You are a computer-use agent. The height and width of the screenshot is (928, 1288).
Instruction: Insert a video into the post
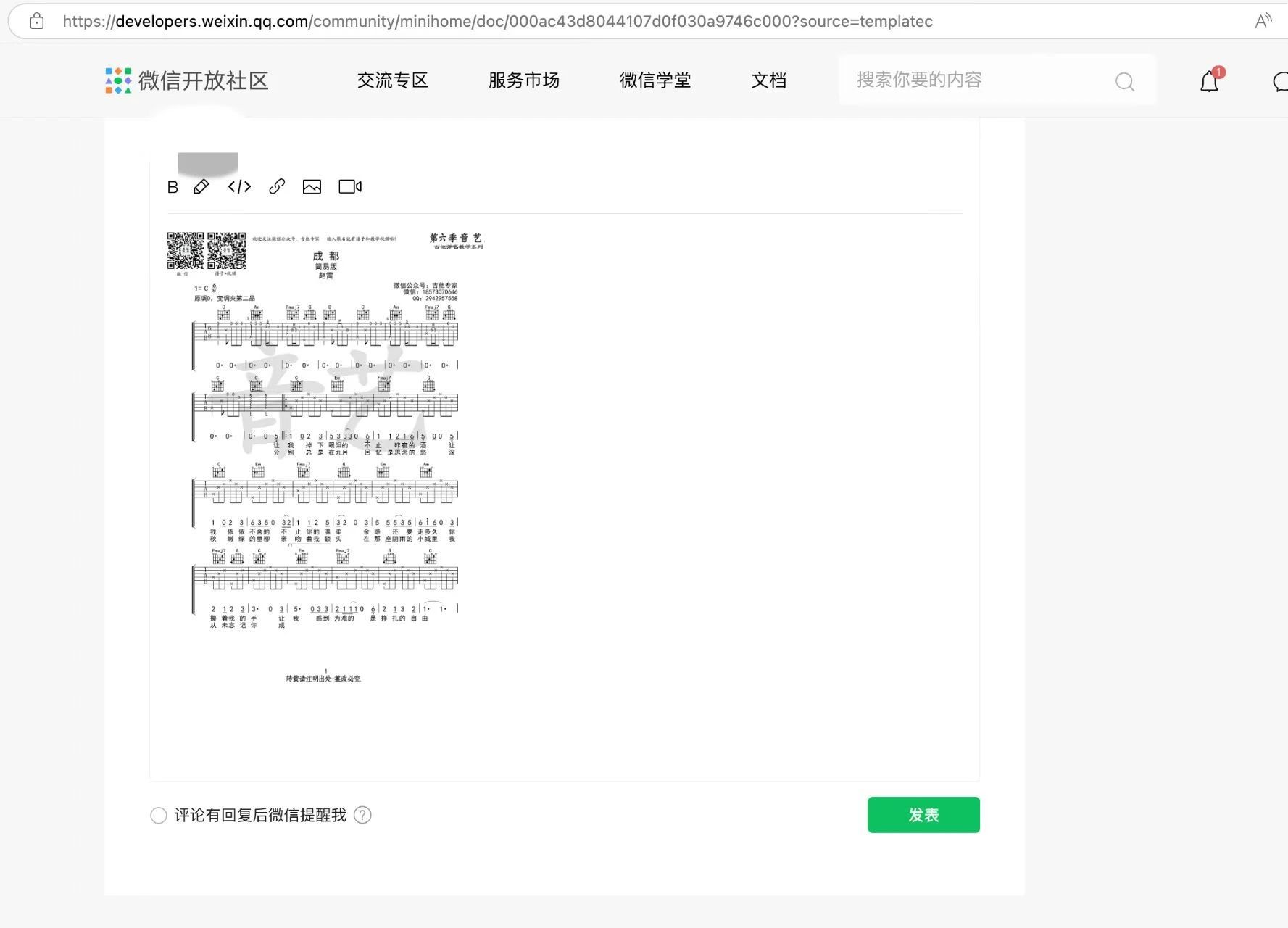click(x=350, y=187)
